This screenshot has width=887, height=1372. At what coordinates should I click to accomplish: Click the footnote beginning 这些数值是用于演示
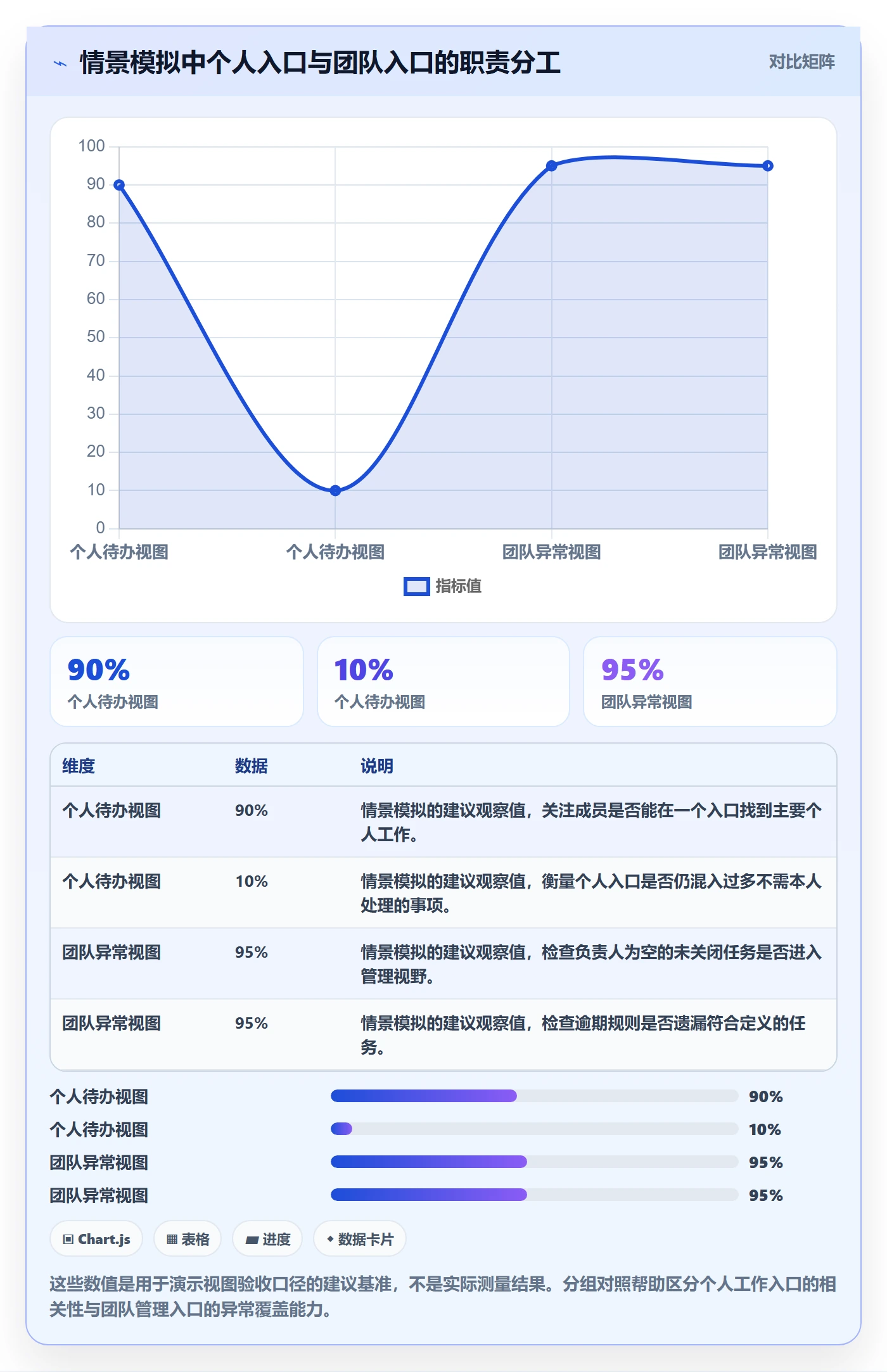443,1297
